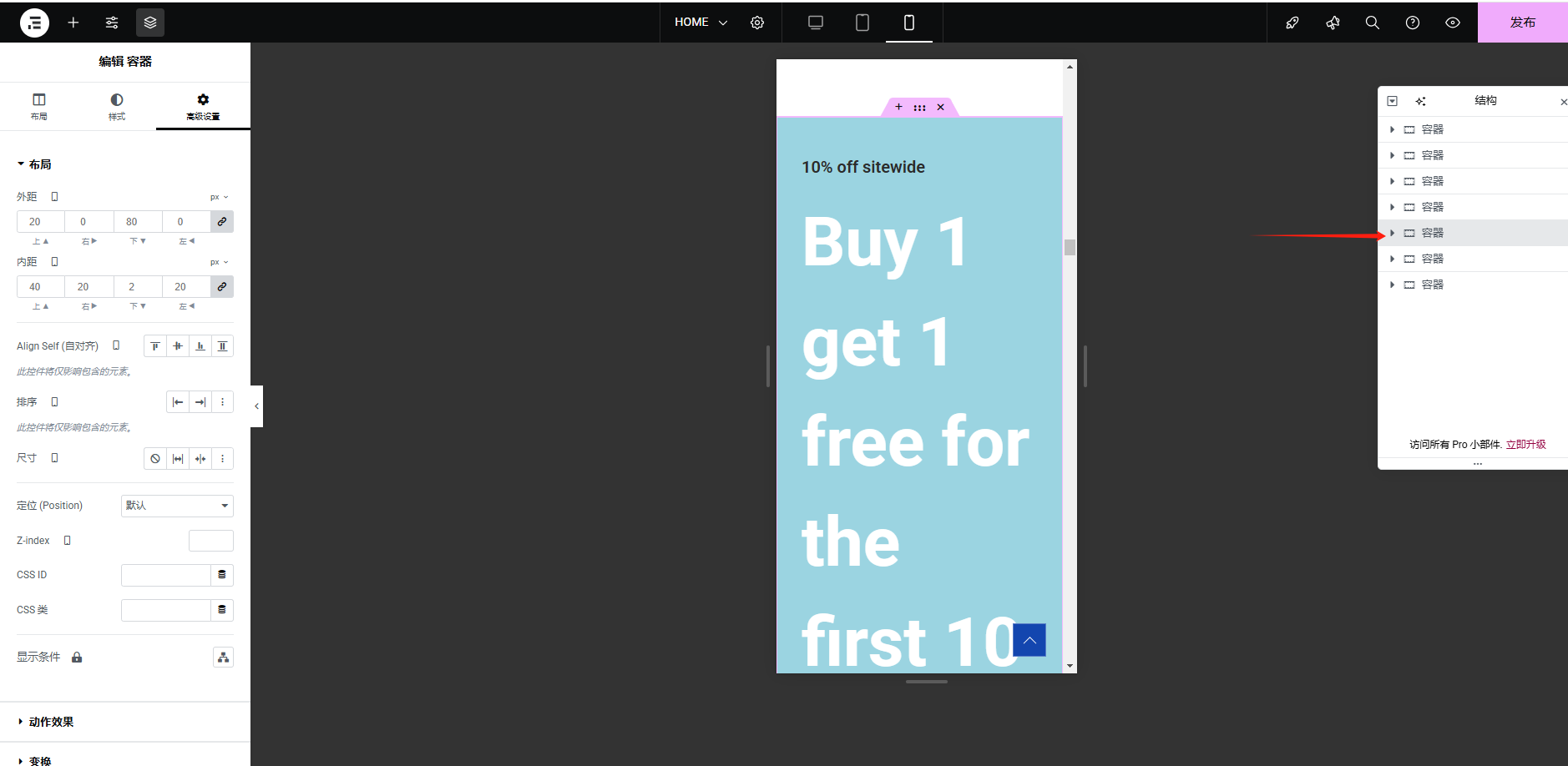Open the add element plus icon

[x=73, y=23]
